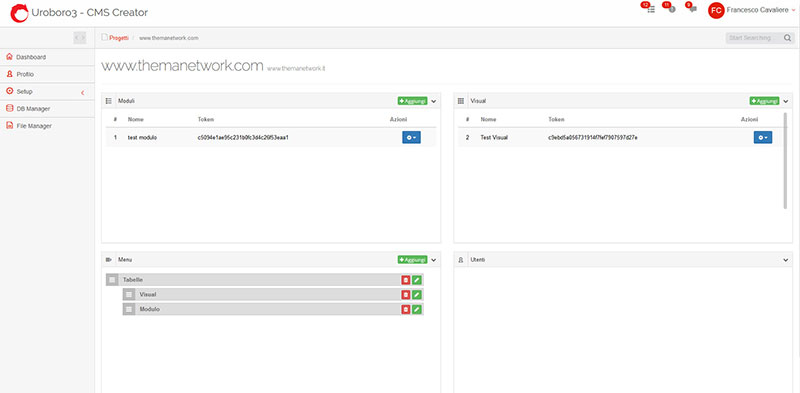Expand the Setup sidebar menu

[x=47, y=92]
